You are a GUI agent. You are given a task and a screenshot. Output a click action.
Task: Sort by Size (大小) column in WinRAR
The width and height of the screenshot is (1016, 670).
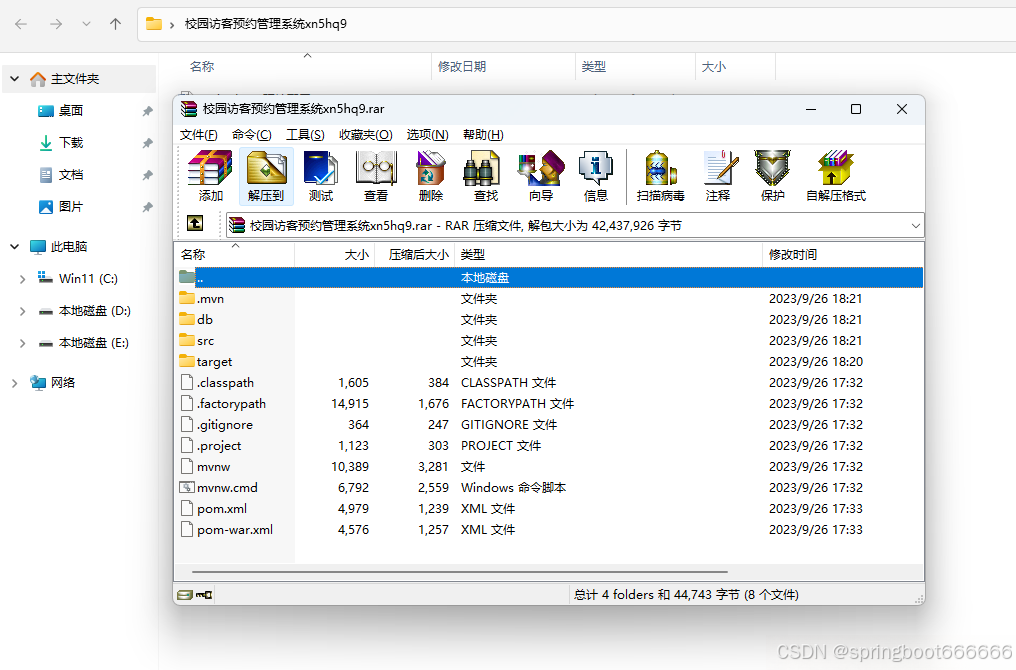tap(335, 255)
